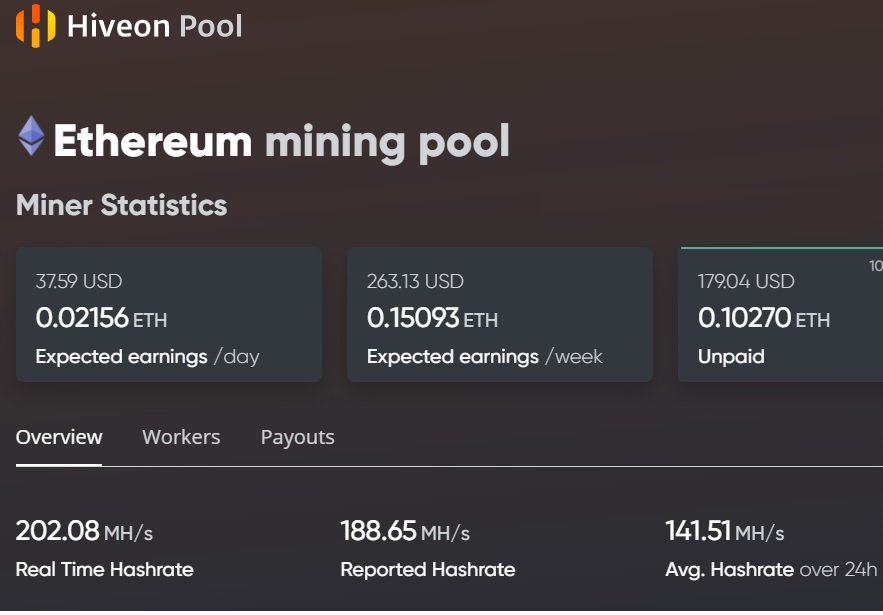The height and width of the screenshot is (615, 883).
Task: Click the Real Time Hashrate label
Action: (x=105, y=569)
